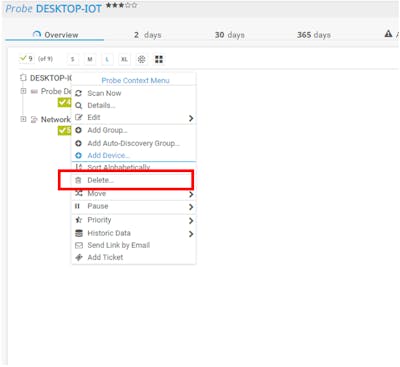The width and height of the screenshot is (400, 367).
Task: Choose Details... from context menu
Action: [134, 106]
